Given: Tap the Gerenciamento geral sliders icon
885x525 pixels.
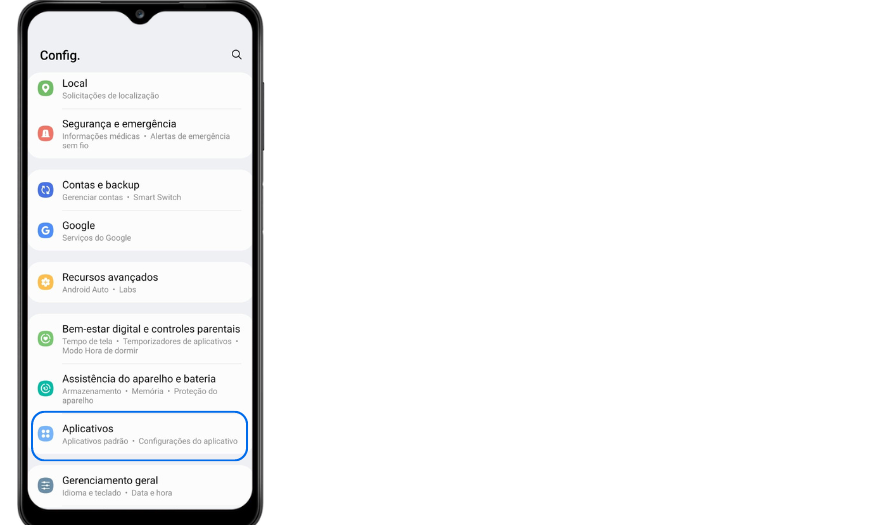Looking at the screenshot, I should tap(46, 485).
